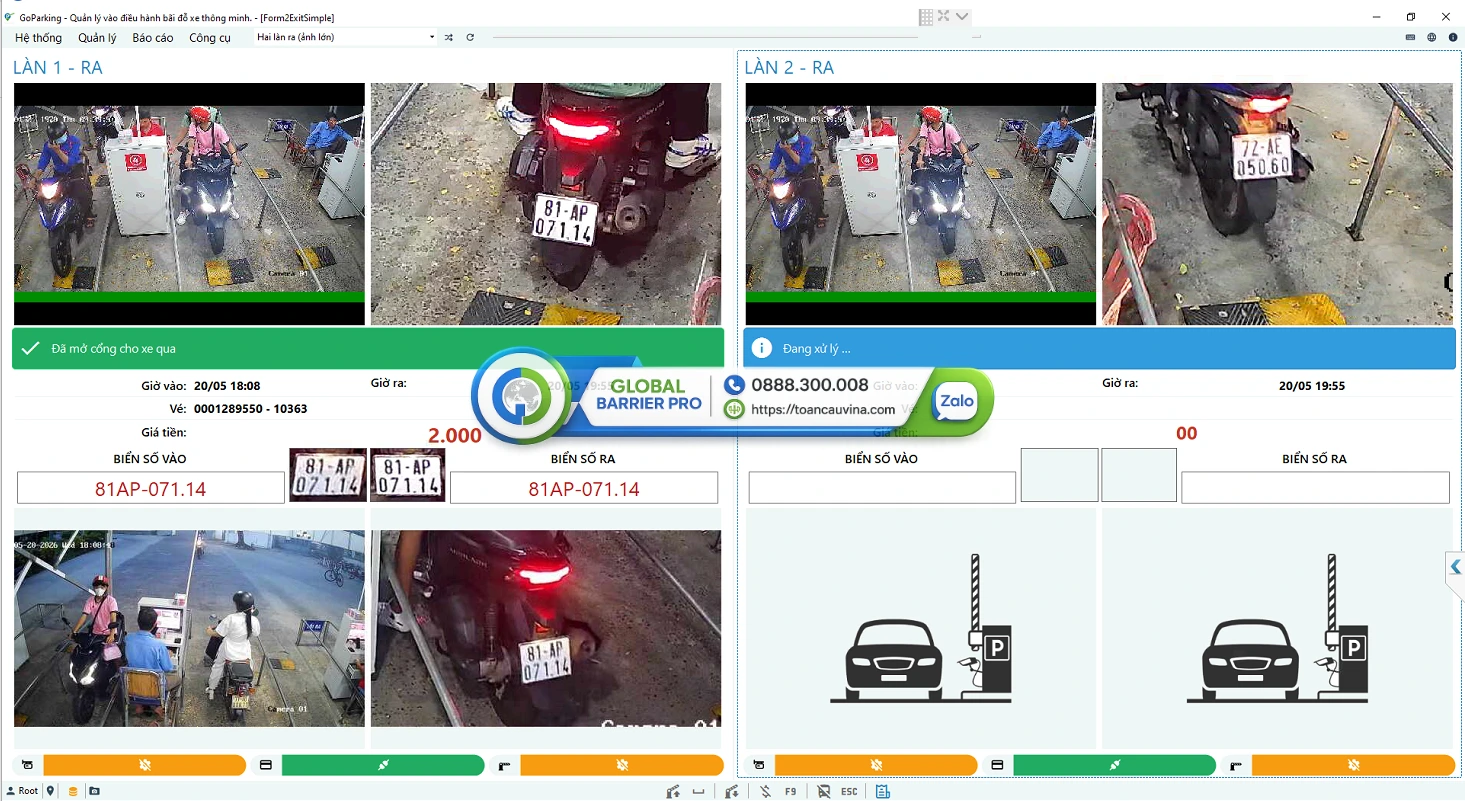1465x801 pixels.
Task: Click the Lane 1 barrier device icon
Action: [504, 765]
